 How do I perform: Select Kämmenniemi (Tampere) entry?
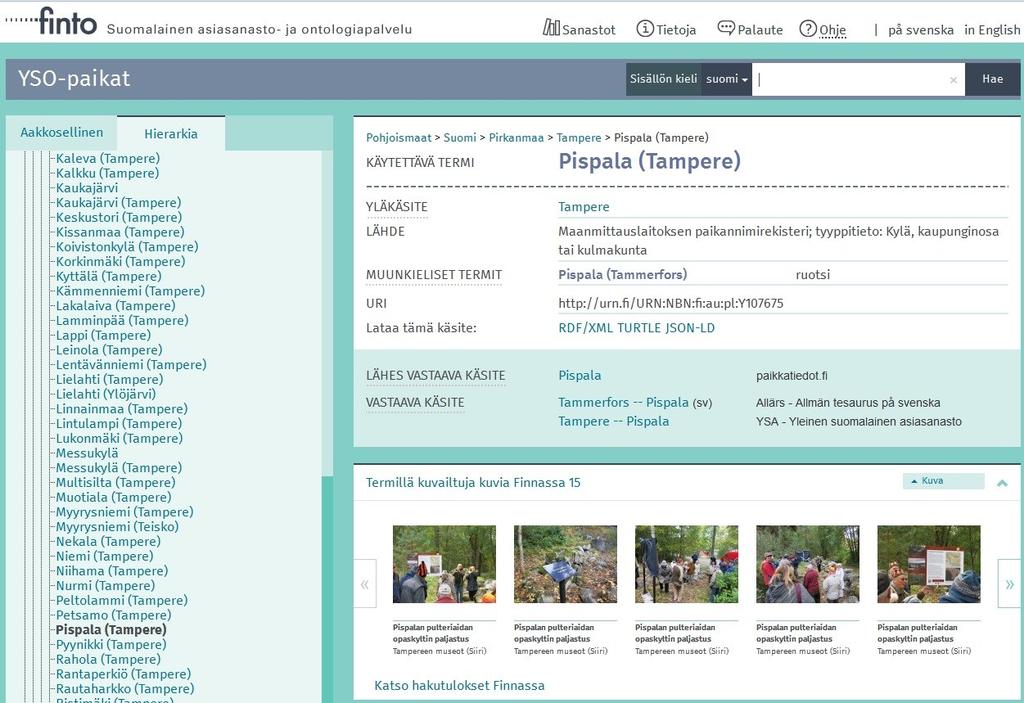point(130,291)
